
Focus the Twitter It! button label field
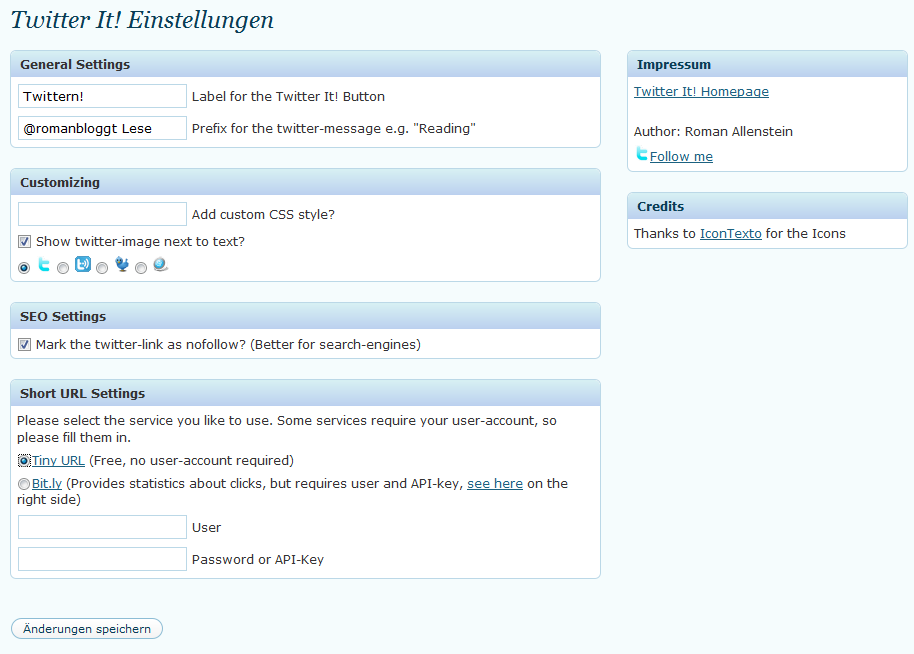point(103,96)
